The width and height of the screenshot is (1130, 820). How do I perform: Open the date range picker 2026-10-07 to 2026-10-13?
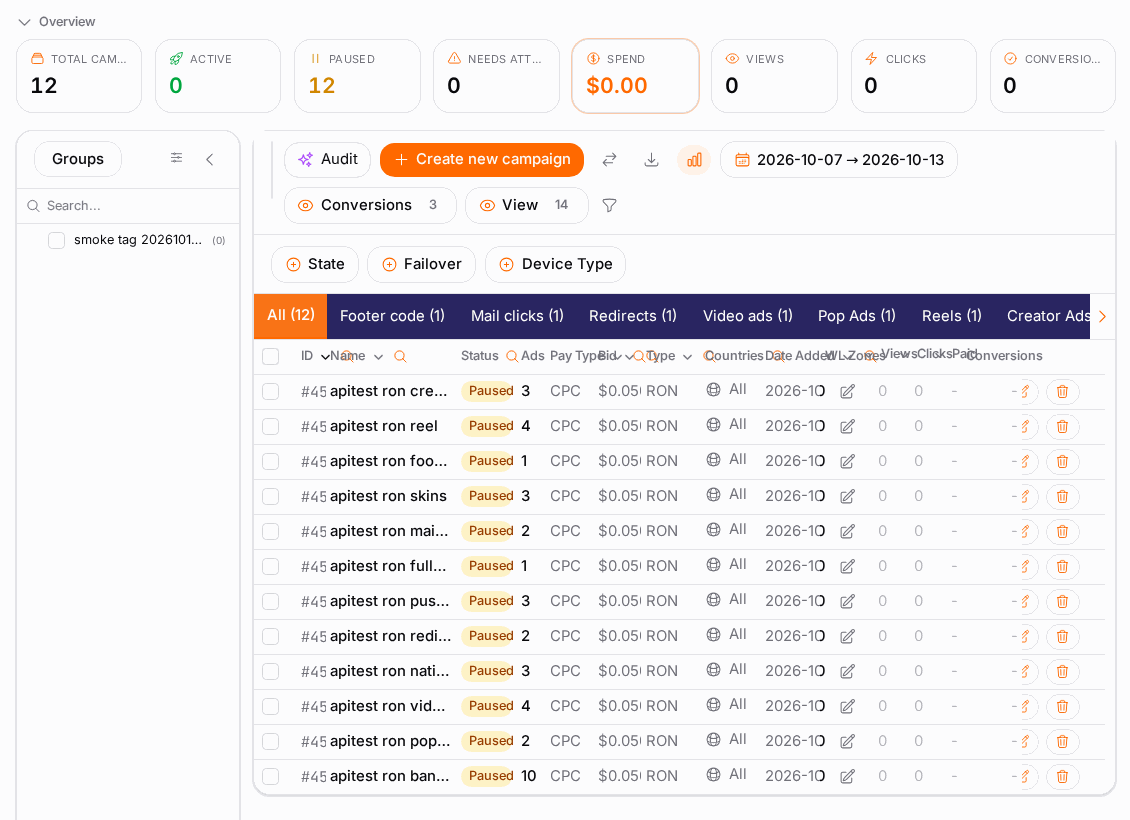(x=839, y=159)
